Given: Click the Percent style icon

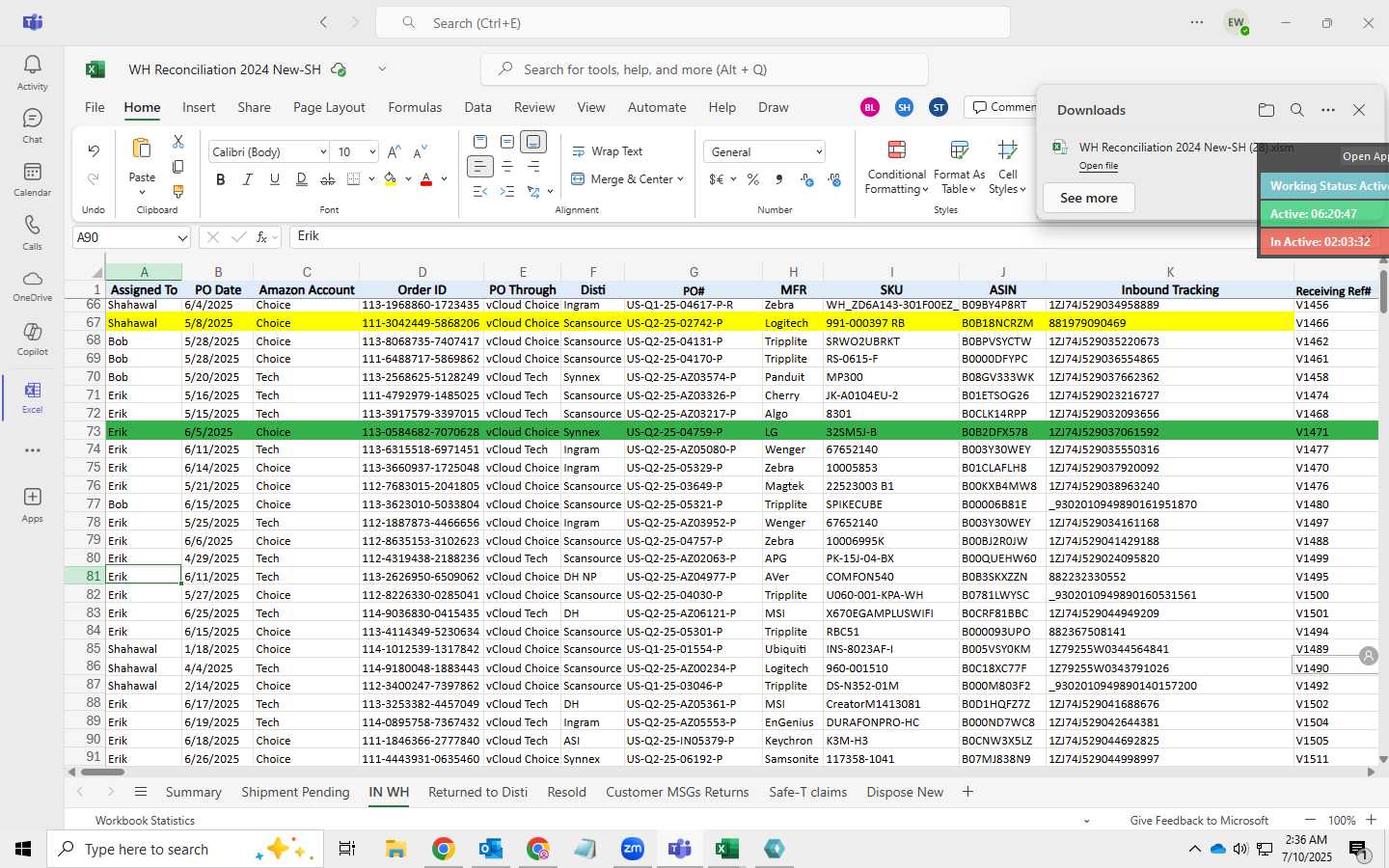Looking at the screenshot, I should (x=752, y=179).
